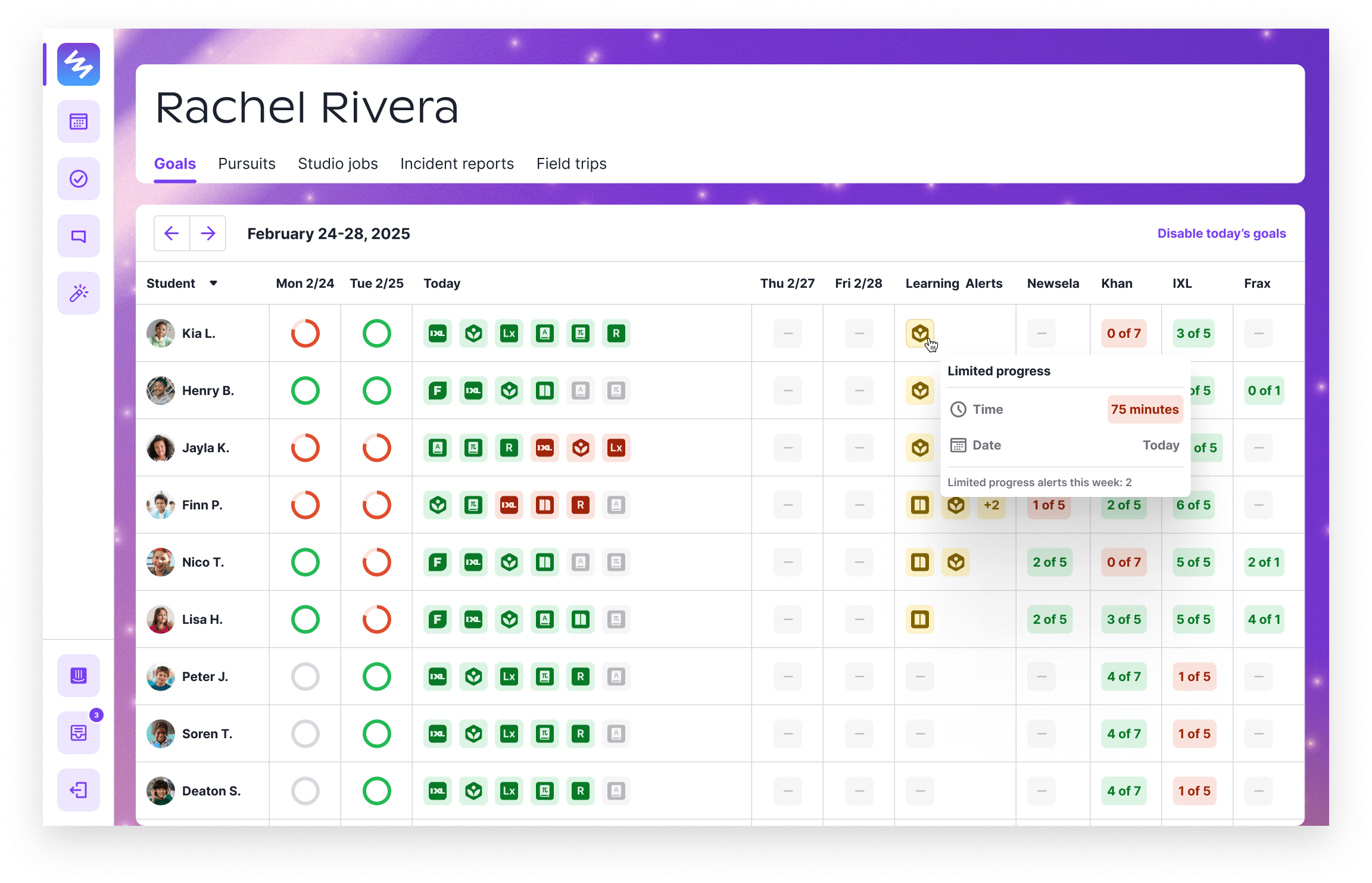Select the Jayla K. student name
This screenshot has height=883, width=1372.
click(205, 448)
